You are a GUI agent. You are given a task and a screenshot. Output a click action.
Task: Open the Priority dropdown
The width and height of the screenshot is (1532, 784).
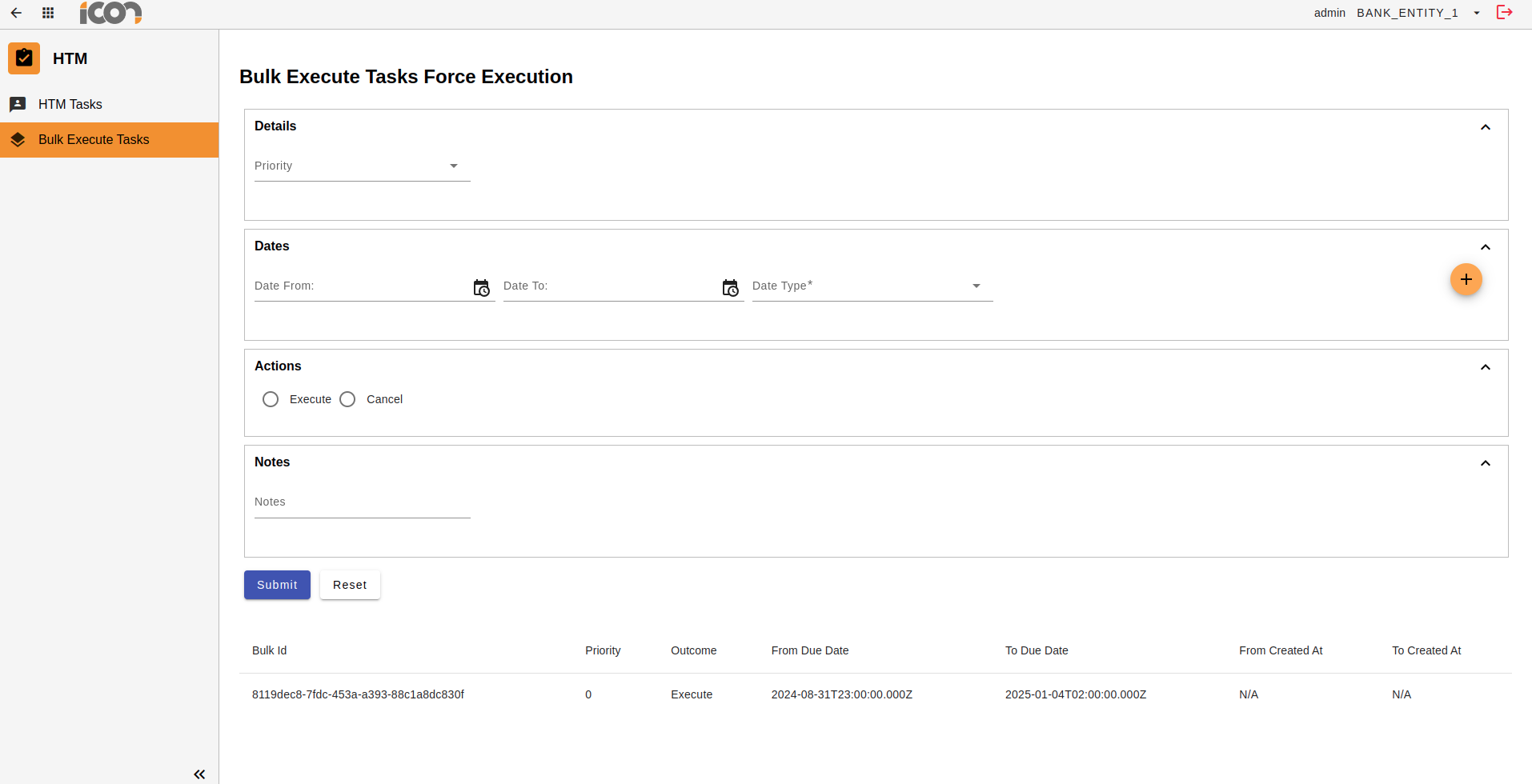click(362, 166)
